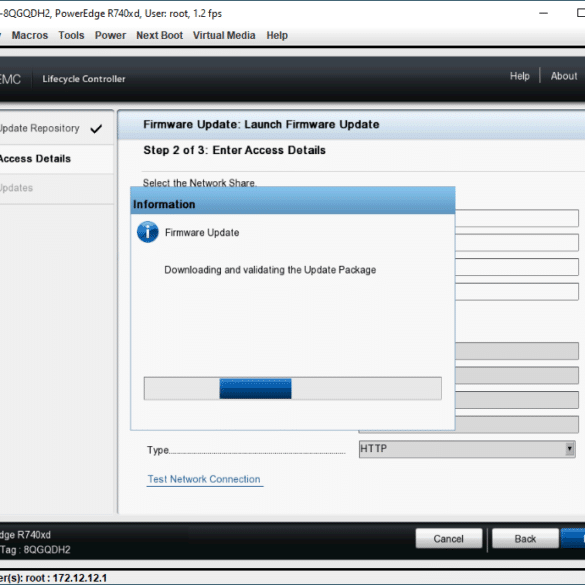Click the Back button

525,539
